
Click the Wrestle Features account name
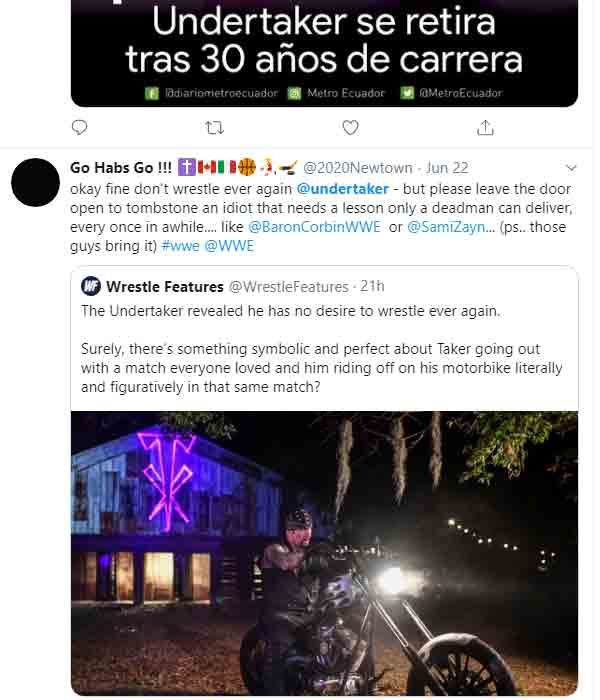click(x=165, y=287)
